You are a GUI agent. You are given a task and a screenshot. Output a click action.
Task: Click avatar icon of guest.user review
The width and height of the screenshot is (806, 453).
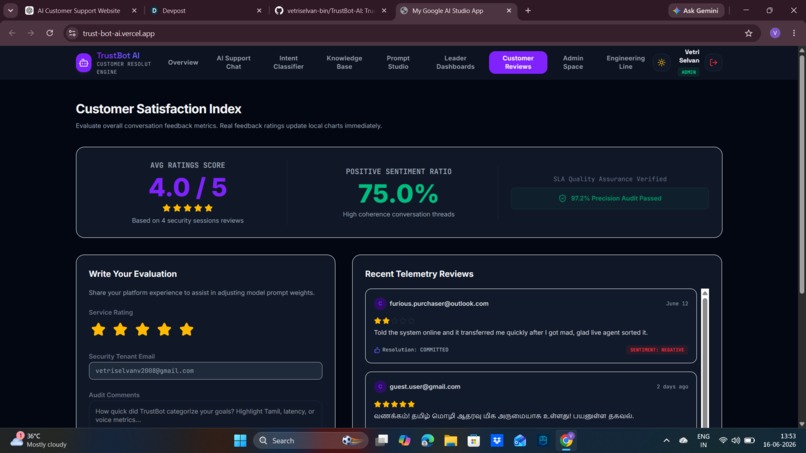380,387
